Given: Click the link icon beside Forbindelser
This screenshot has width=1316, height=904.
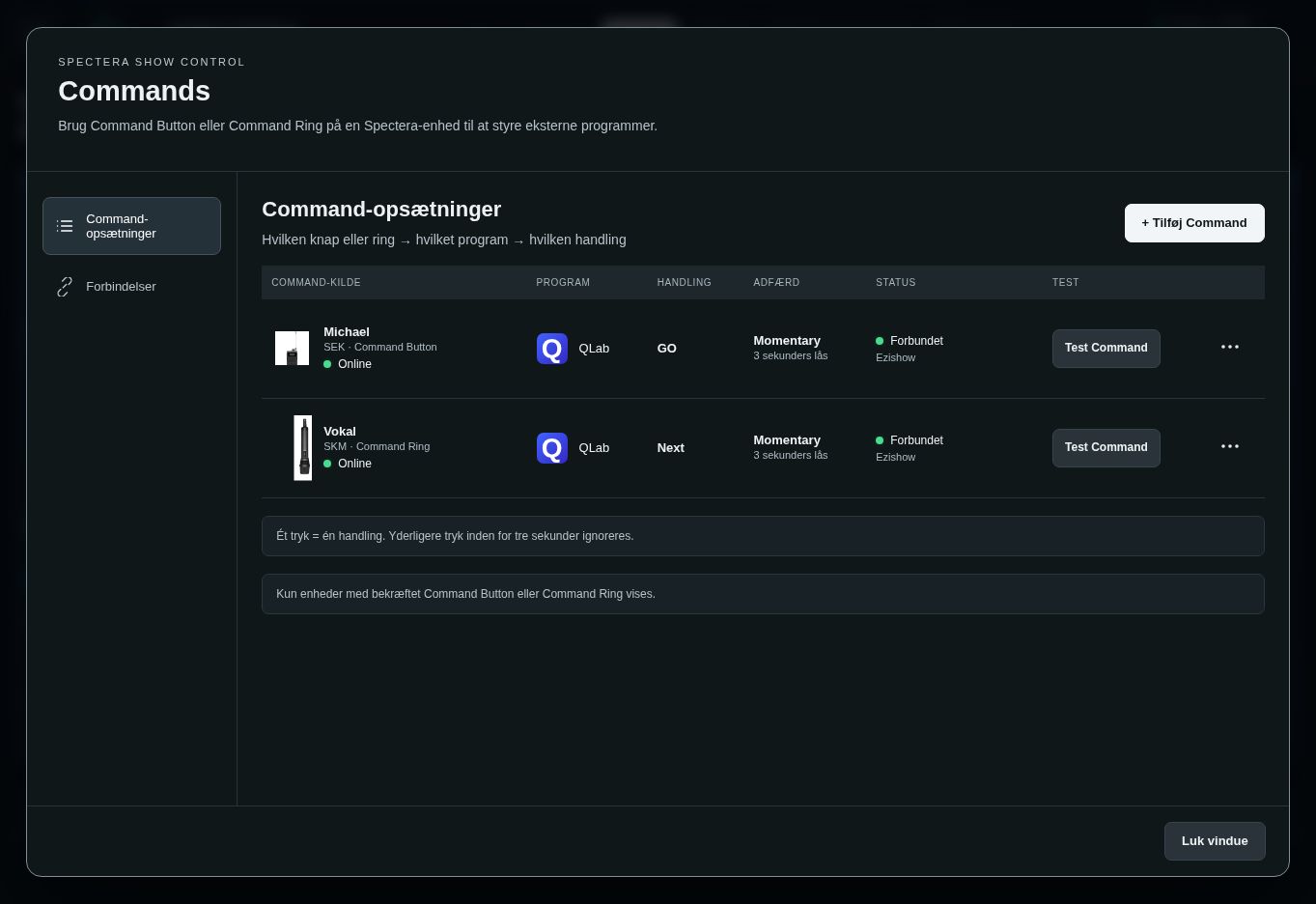Looking at the screenshot, I should (x=65, y=287).
